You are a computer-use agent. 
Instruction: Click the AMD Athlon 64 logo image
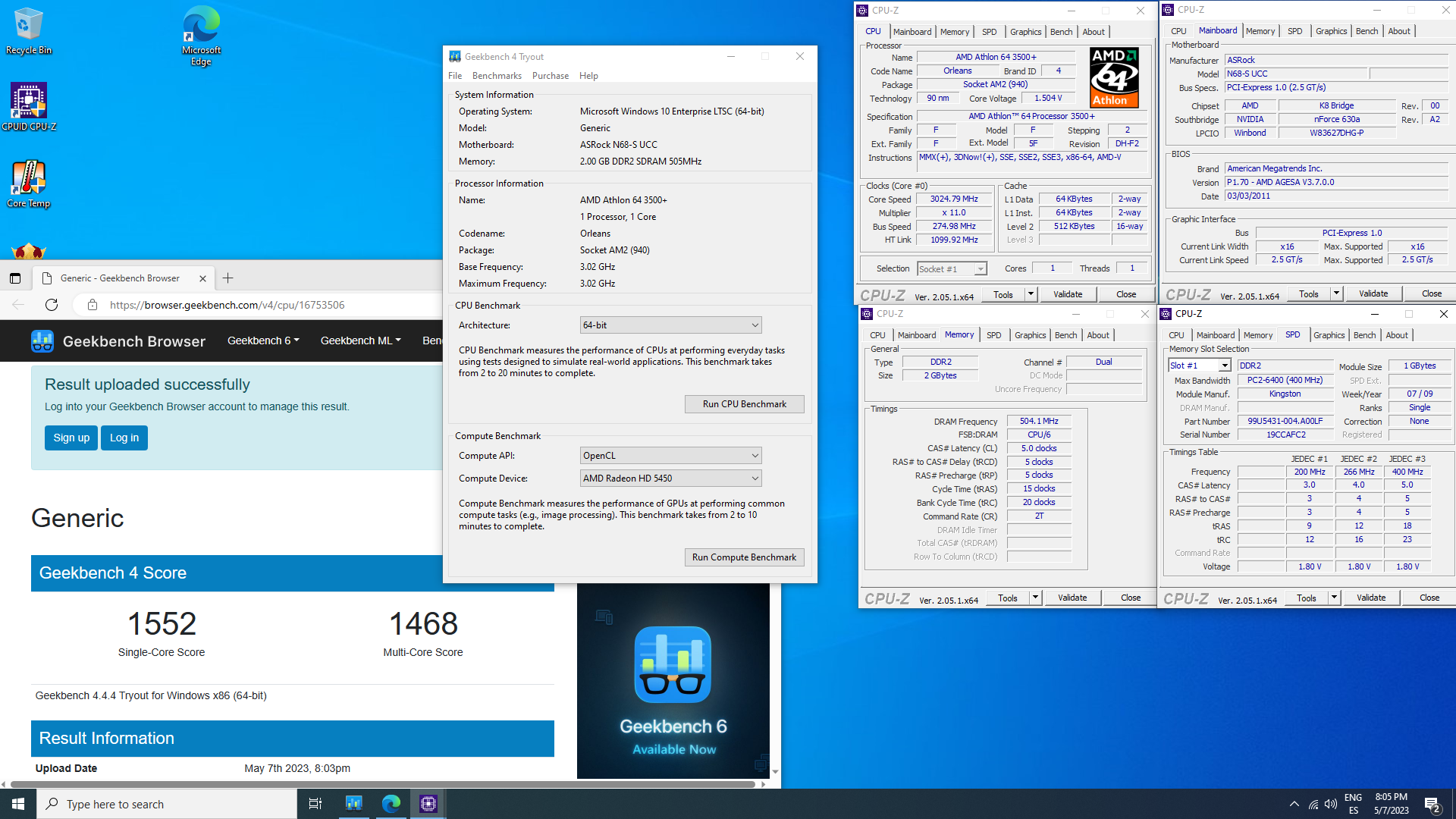click(x=1114, y=77)
